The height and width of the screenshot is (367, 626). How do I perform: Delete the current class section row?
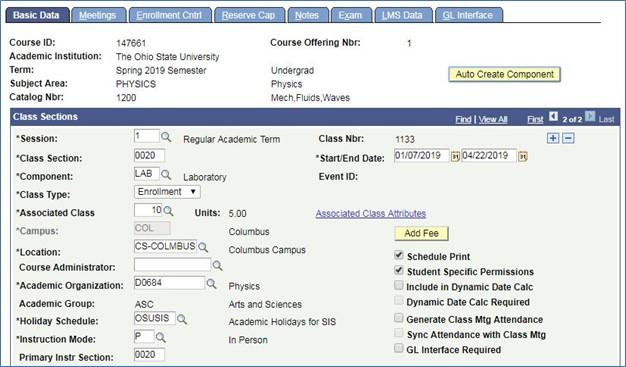[569, 138]
